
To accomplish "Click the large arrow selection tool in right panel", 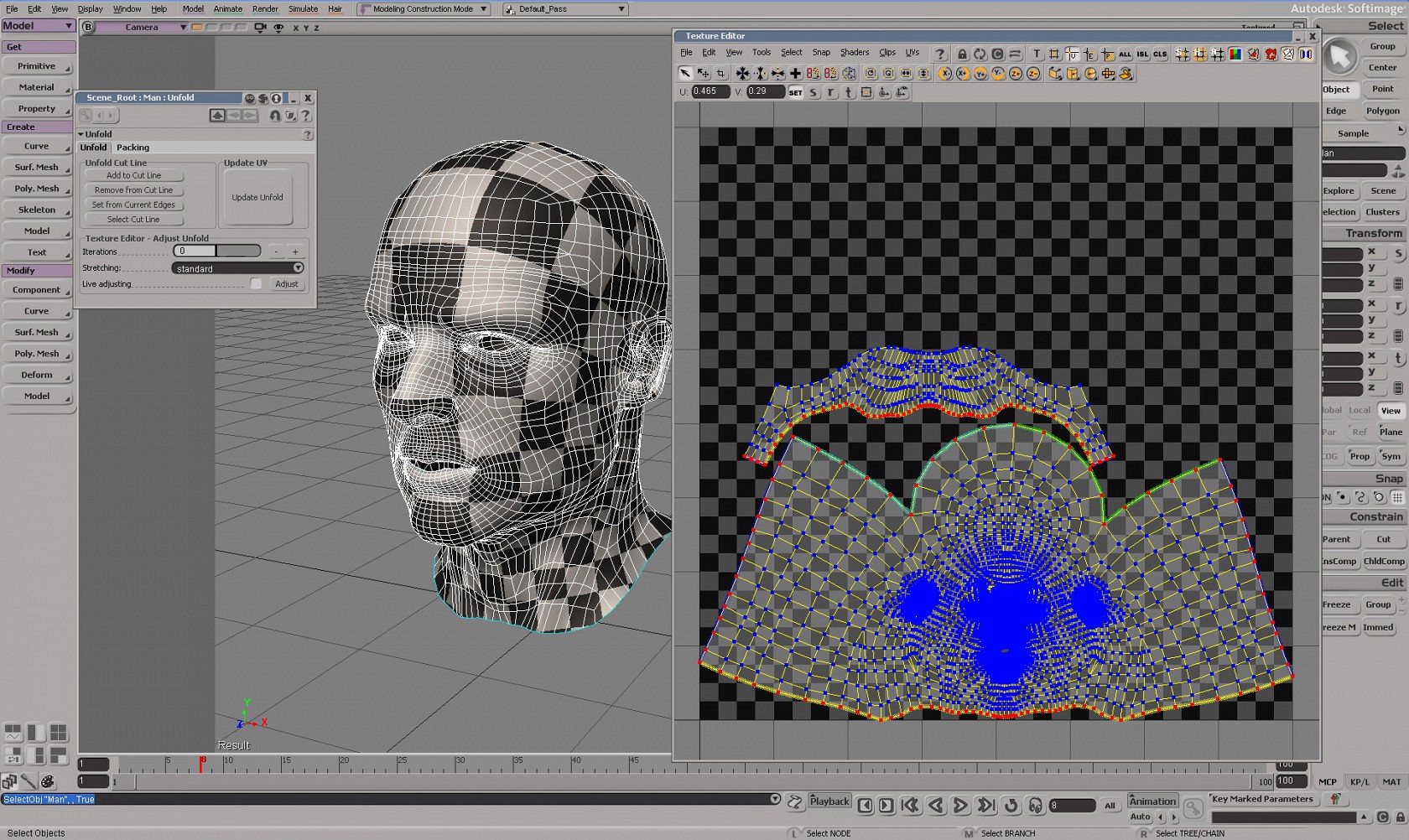I will [1340, 57].
